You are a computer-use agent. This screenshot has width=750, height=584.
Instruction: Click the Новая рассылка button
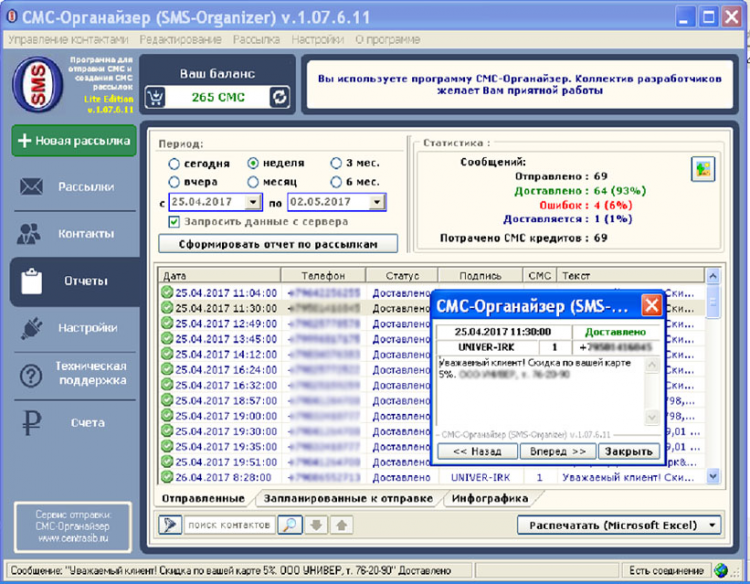pyautogui.click(x=74, y=141)
